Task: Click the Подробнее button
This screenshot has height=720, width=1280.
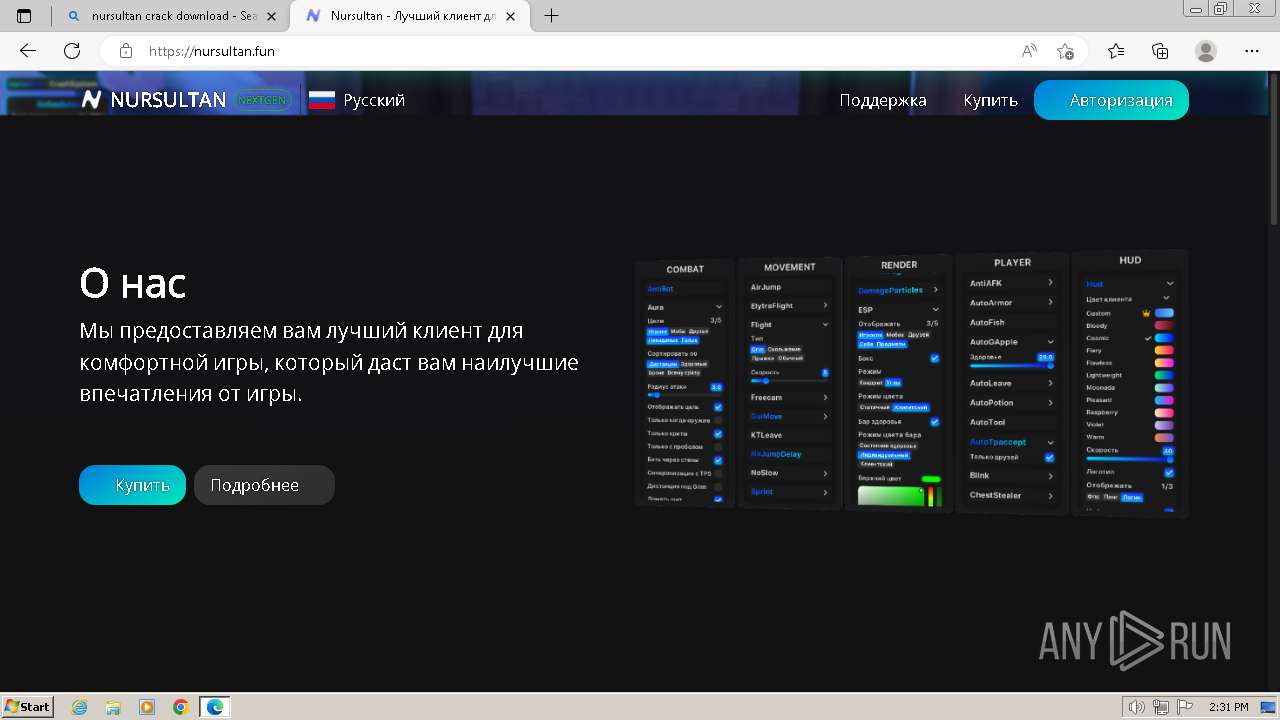Action: (x=264, y=485)
